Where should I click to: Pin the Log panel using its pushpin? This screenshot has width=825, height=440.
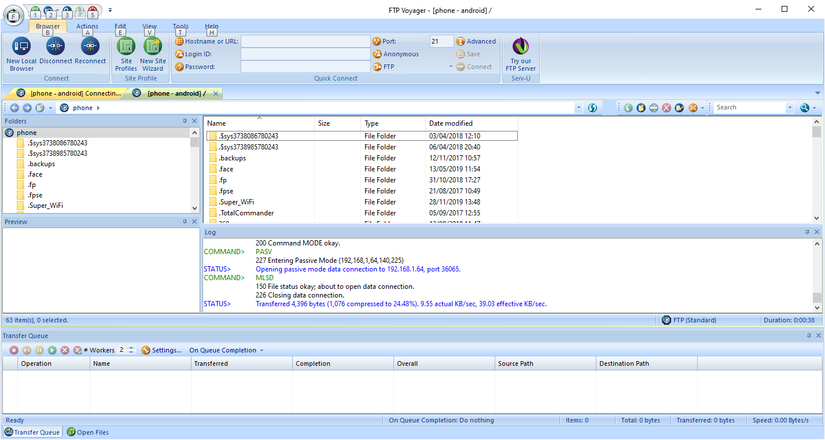click(x=806, y=232)
